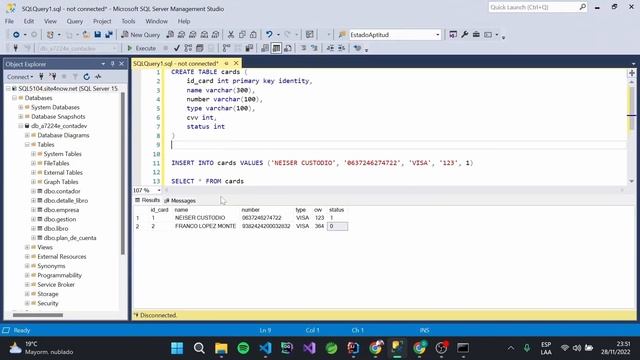Click the Properties wrench icon
This screenshot has height=360, width=640.
[464, 35]
